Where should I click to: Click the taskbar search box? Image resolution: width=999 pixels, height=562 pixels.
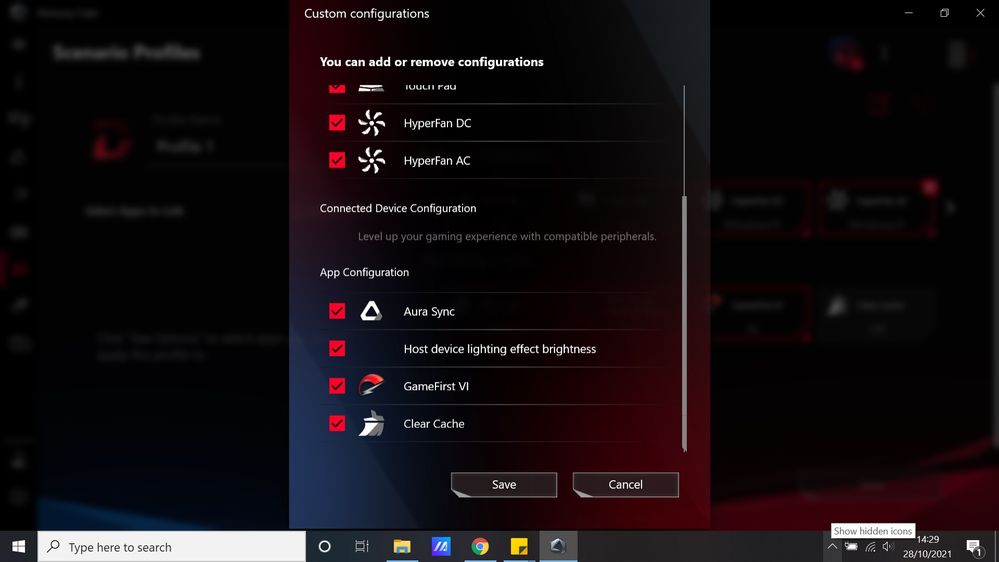171,547
